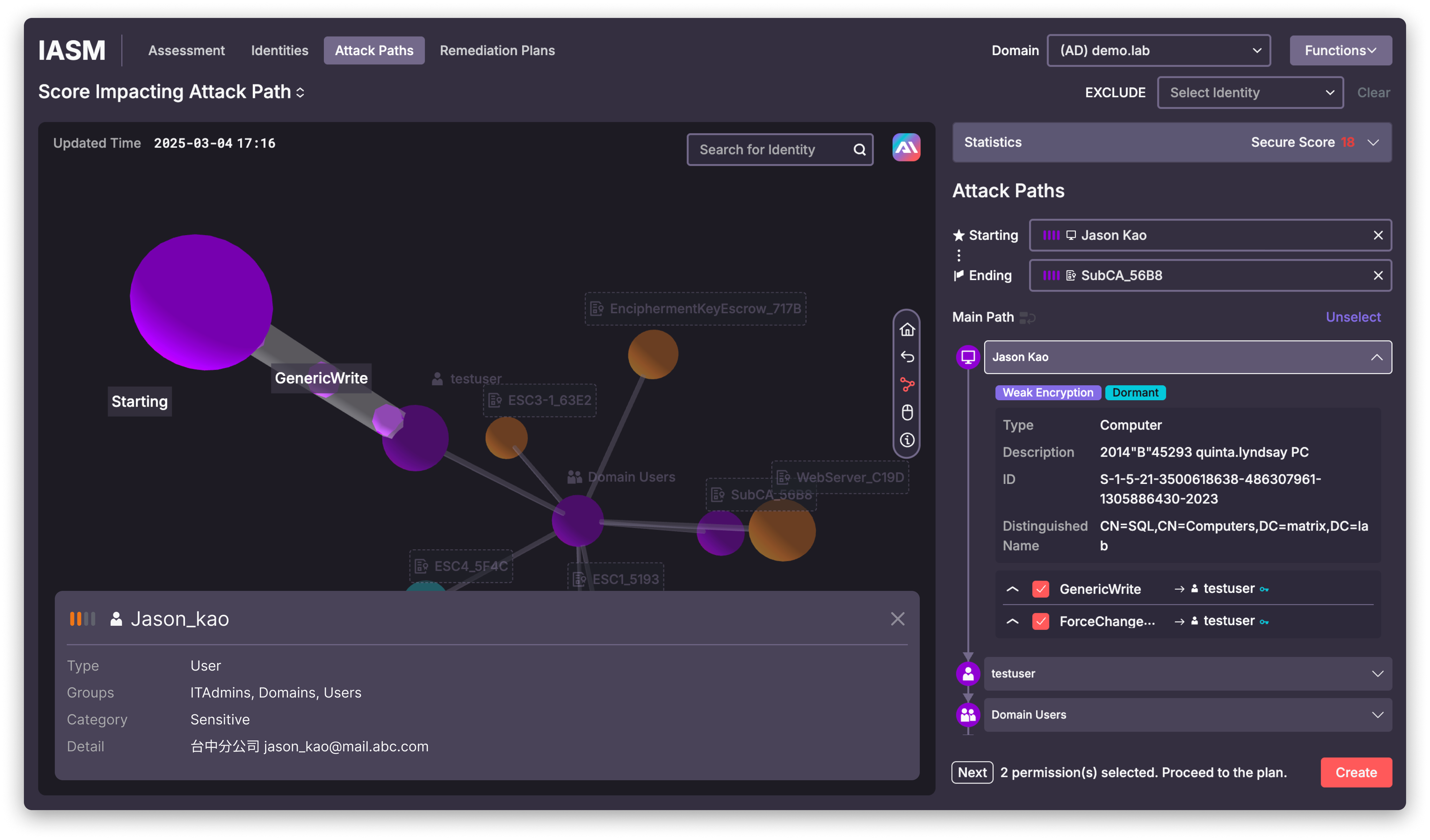The image size is (1430, 840).
Task: Switch to the Identities tab
Action: pos(280,50)
